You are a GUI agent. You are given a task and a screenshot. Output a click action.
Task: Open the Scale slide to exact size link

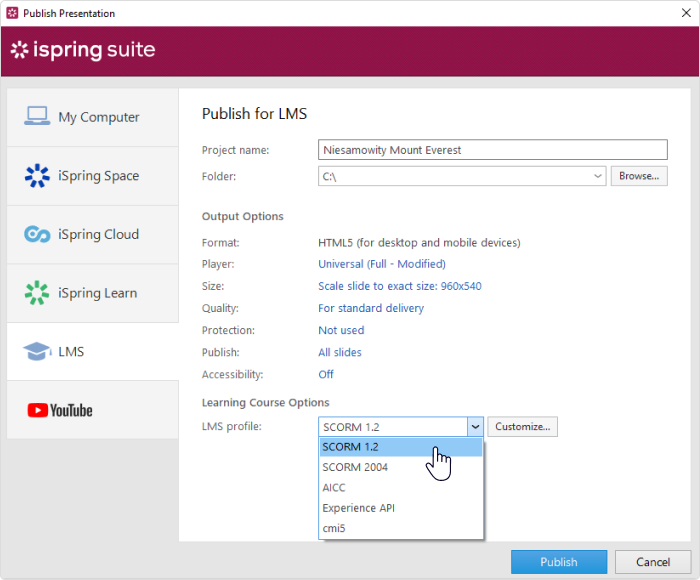[400, 286]
